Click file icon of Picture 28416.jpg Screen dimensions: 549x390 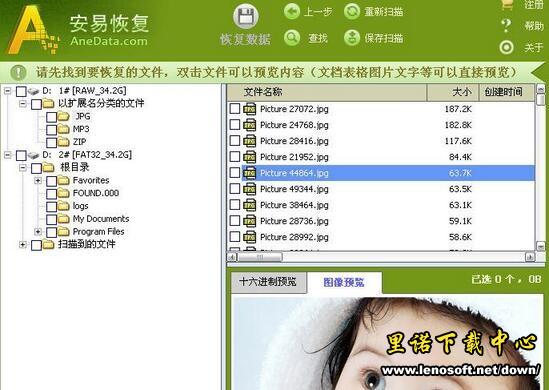(250, 141)
